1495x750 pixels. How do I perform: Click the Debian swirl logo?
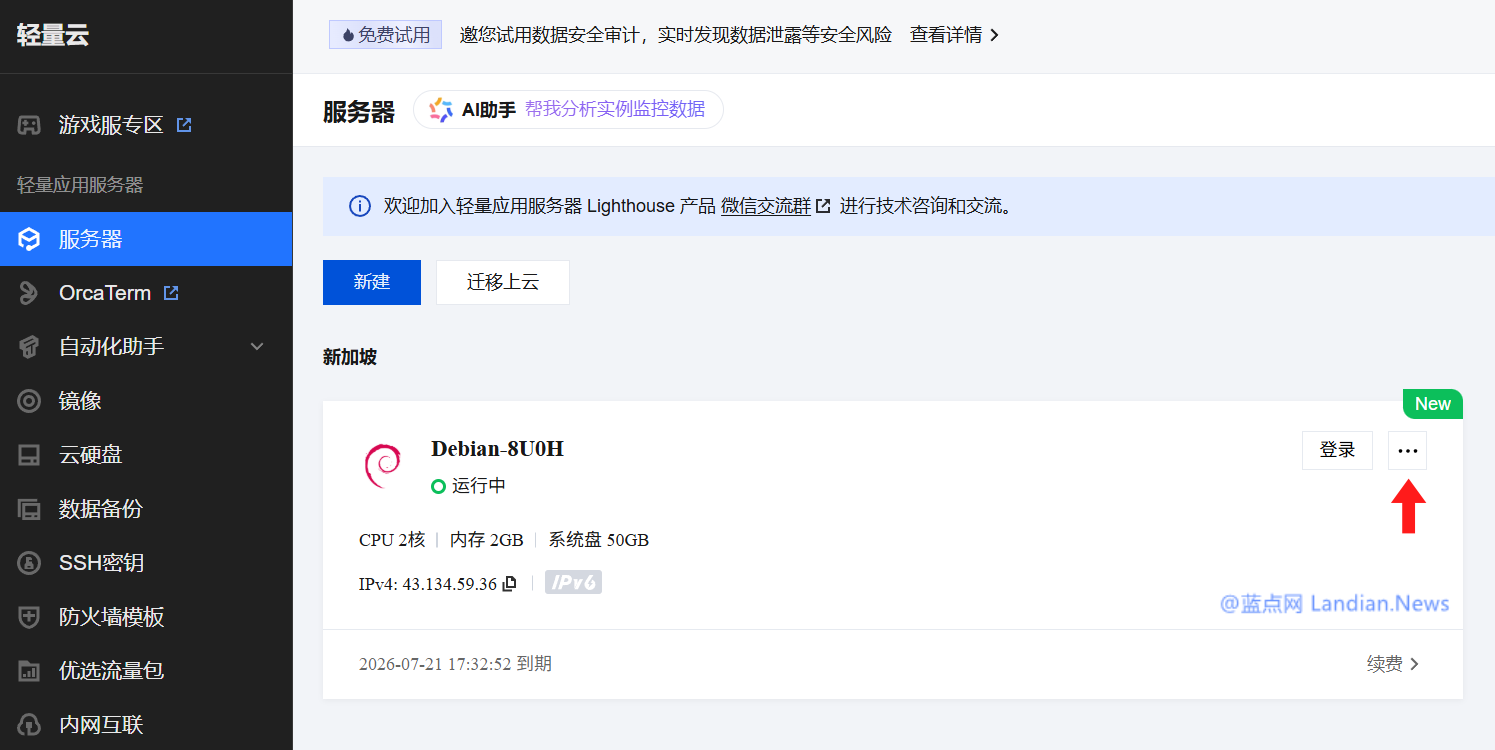[382, 466]
